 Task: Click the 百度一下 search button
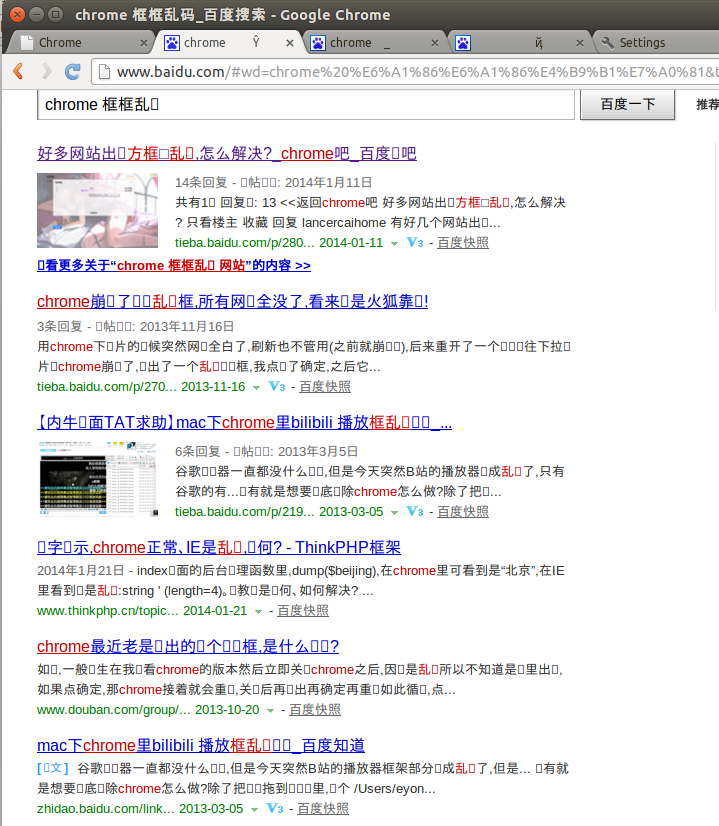pyautogui.click(x=627, y=104)
